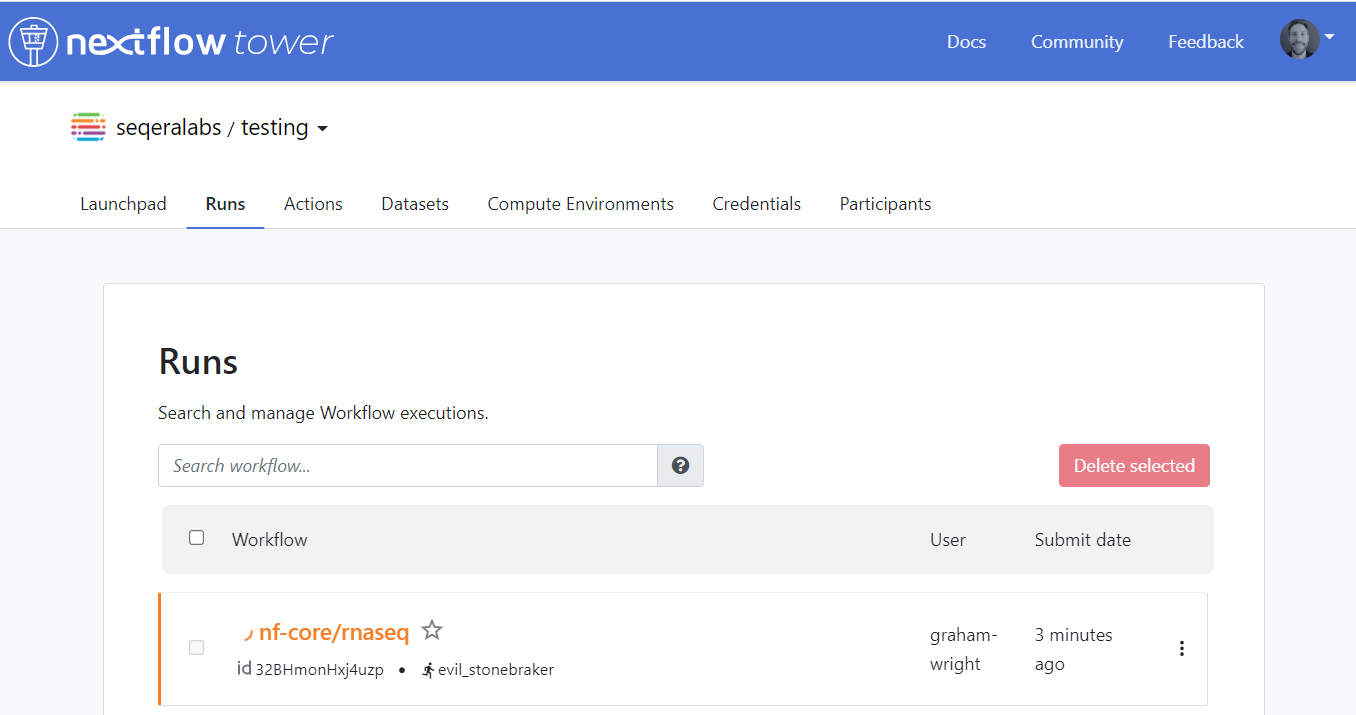Click the search help question-mark icon
The height and width of the screenshot is (715, 1356).
click(x=680, y=465)
